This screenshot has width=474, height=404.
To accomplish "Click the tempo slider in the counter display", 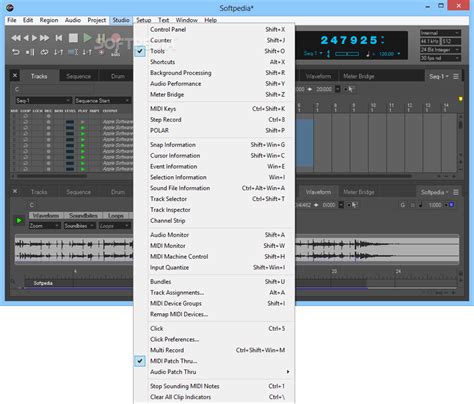I will pyautogui.click(x=347, y=54).
